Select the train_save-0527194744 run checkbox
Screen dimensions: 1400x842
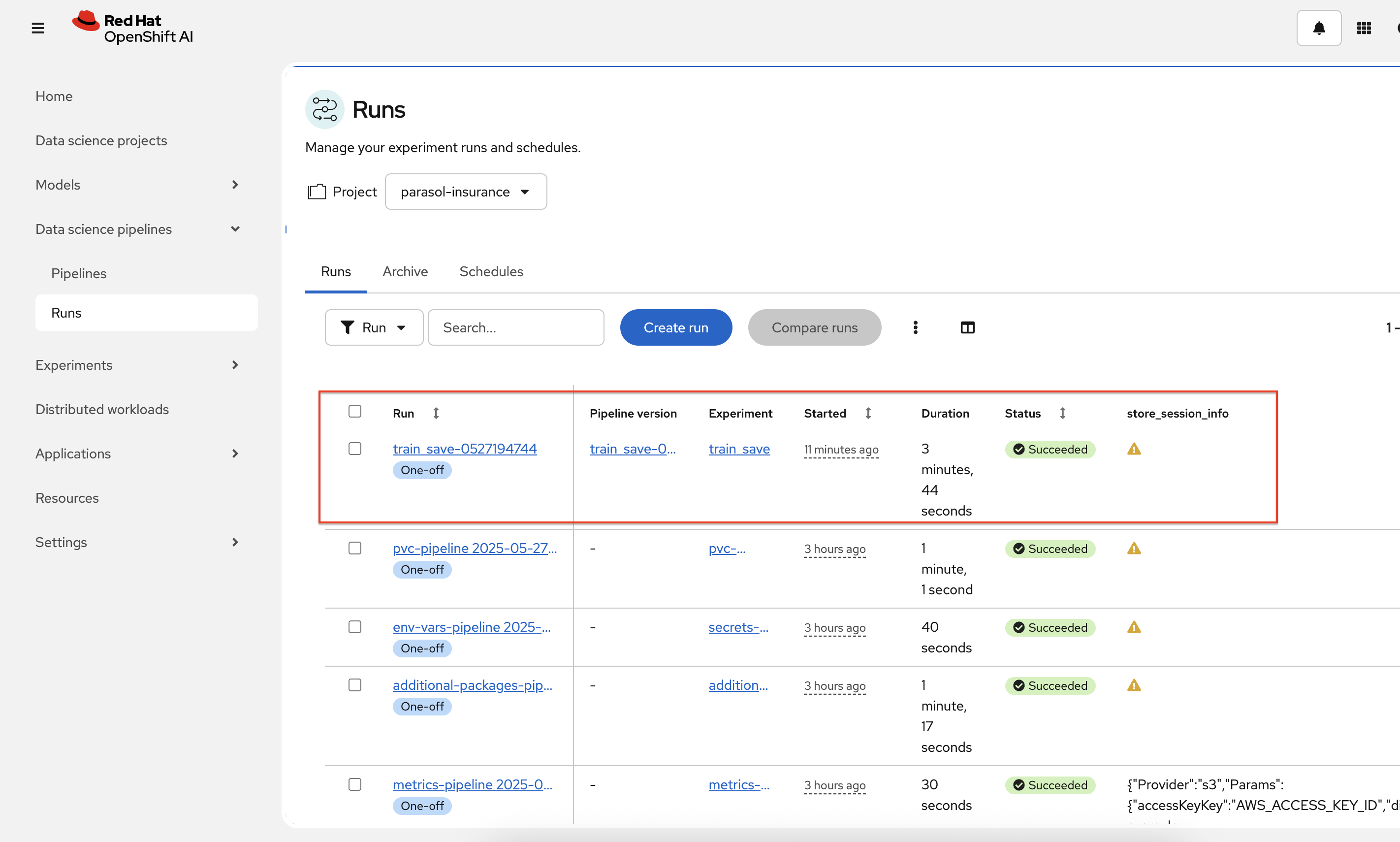click(x=354, y=448)
